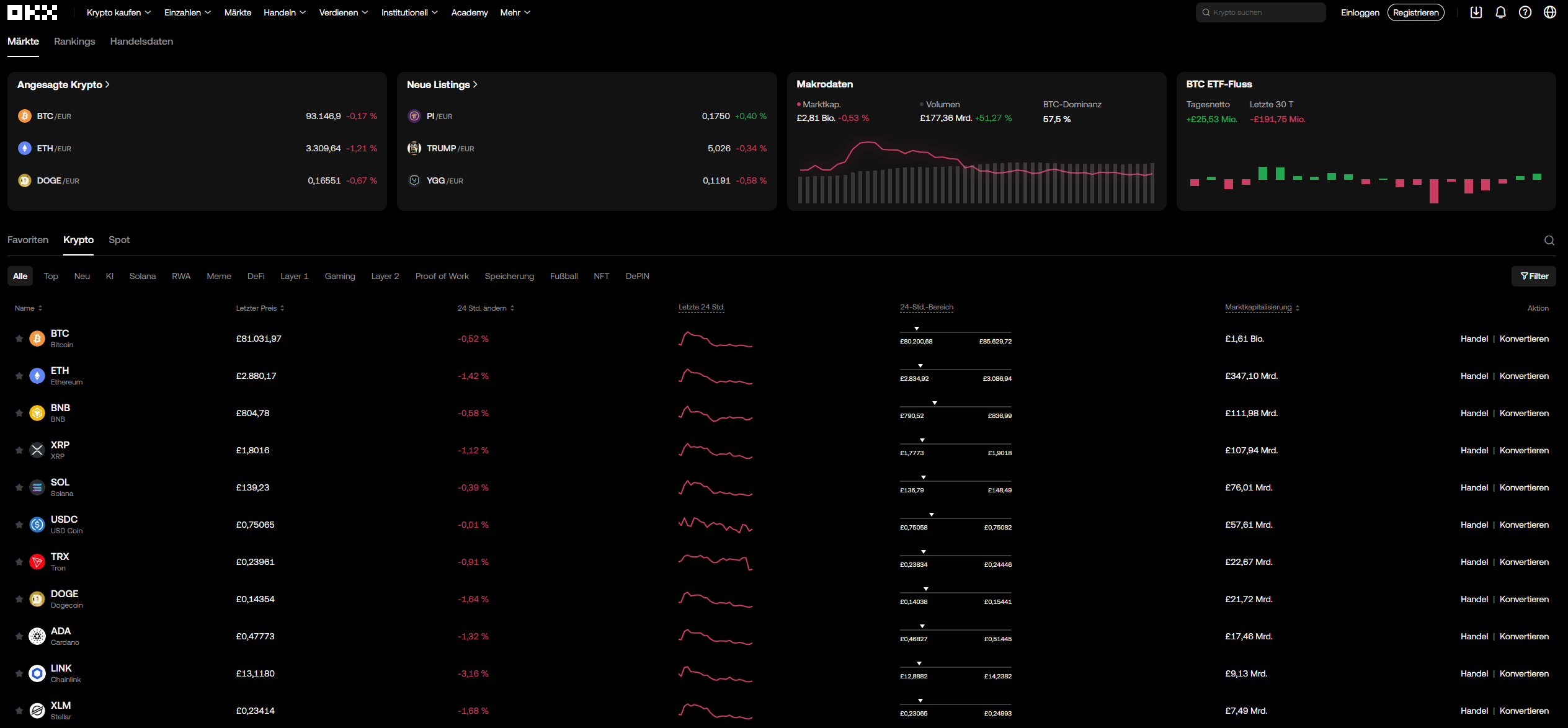Expand the Krypto kaufen menu

tap(118, 12)
